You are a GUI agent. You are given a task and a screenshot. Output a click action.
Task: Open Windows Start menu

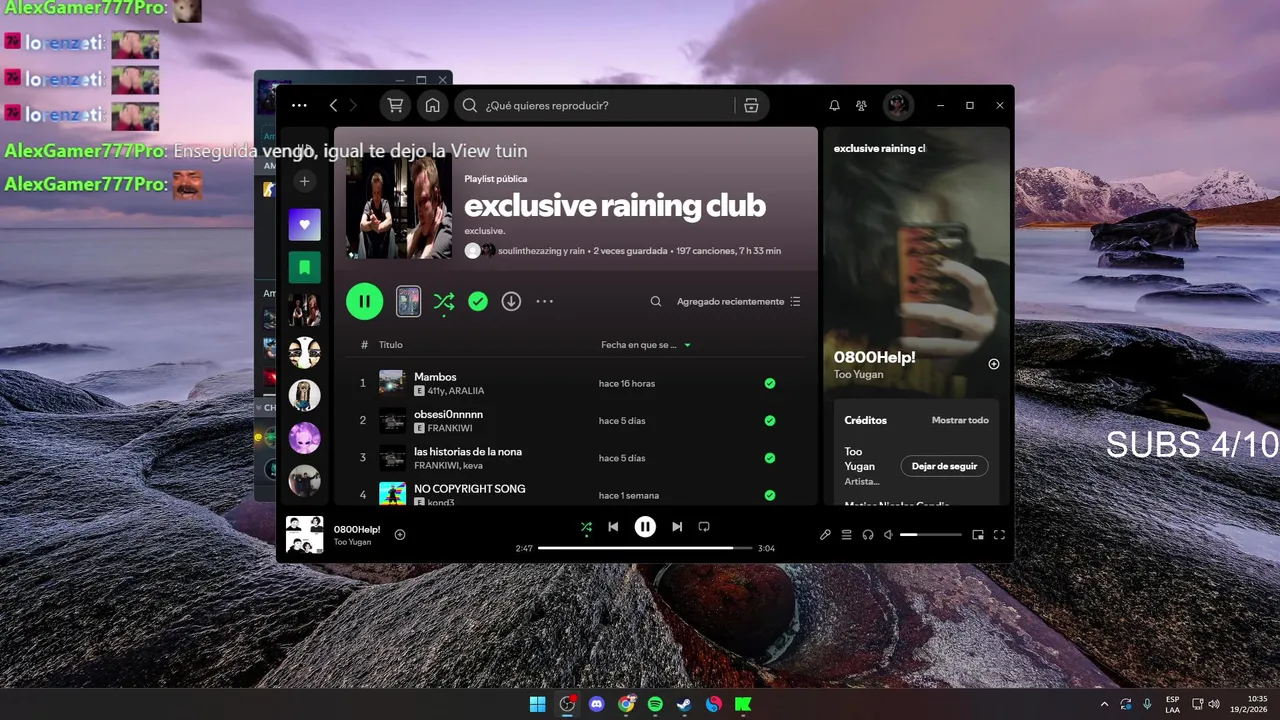538,704
